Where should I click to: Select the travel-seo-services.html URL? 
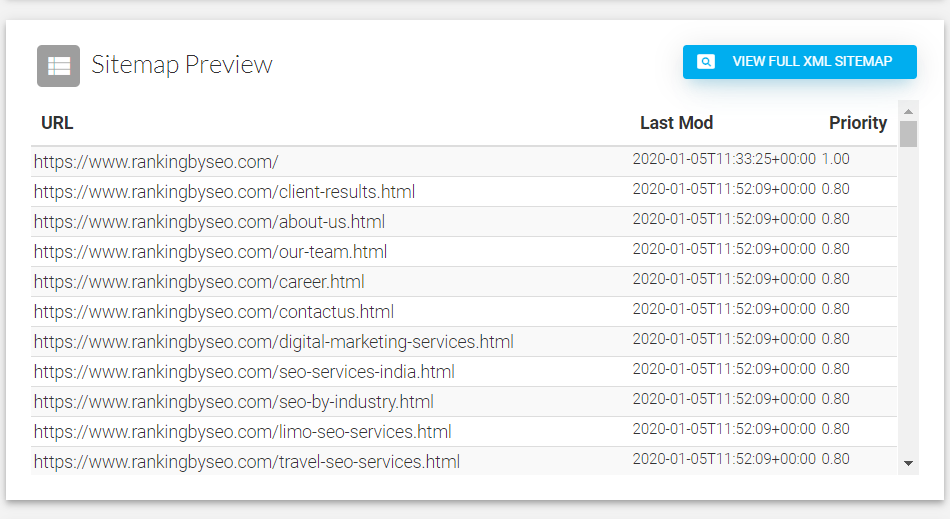(x=247, y=462)
